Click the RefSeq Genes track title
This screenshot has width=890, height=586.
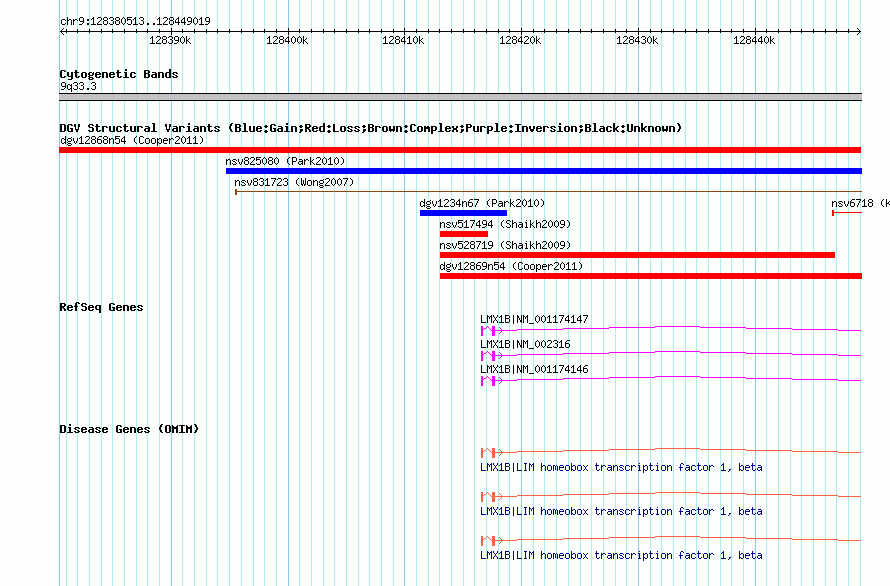101,307
